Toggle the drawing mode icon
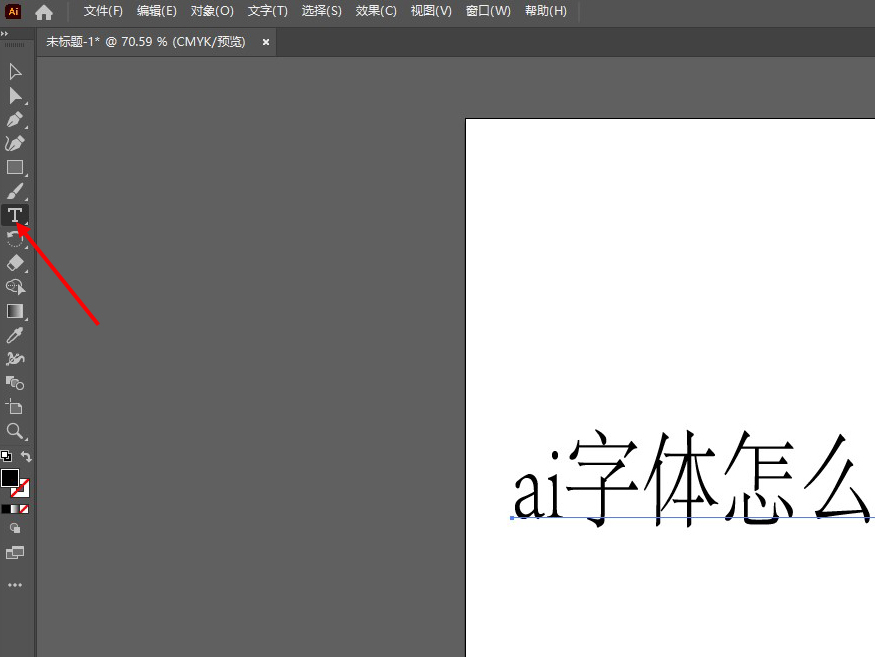875x657 pixels. pos(15,528)
